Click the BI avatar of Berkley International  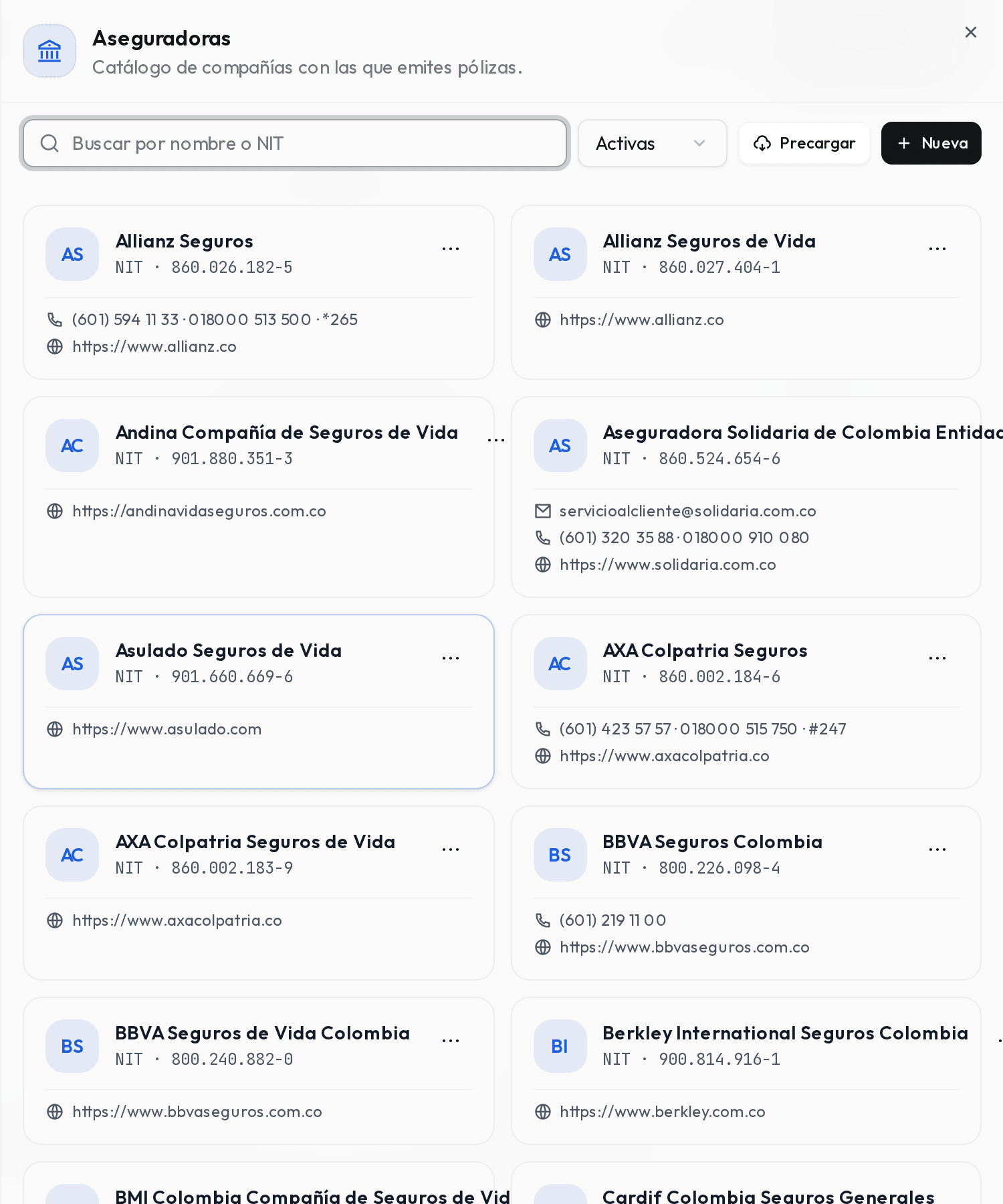(x=560, y=1046)
